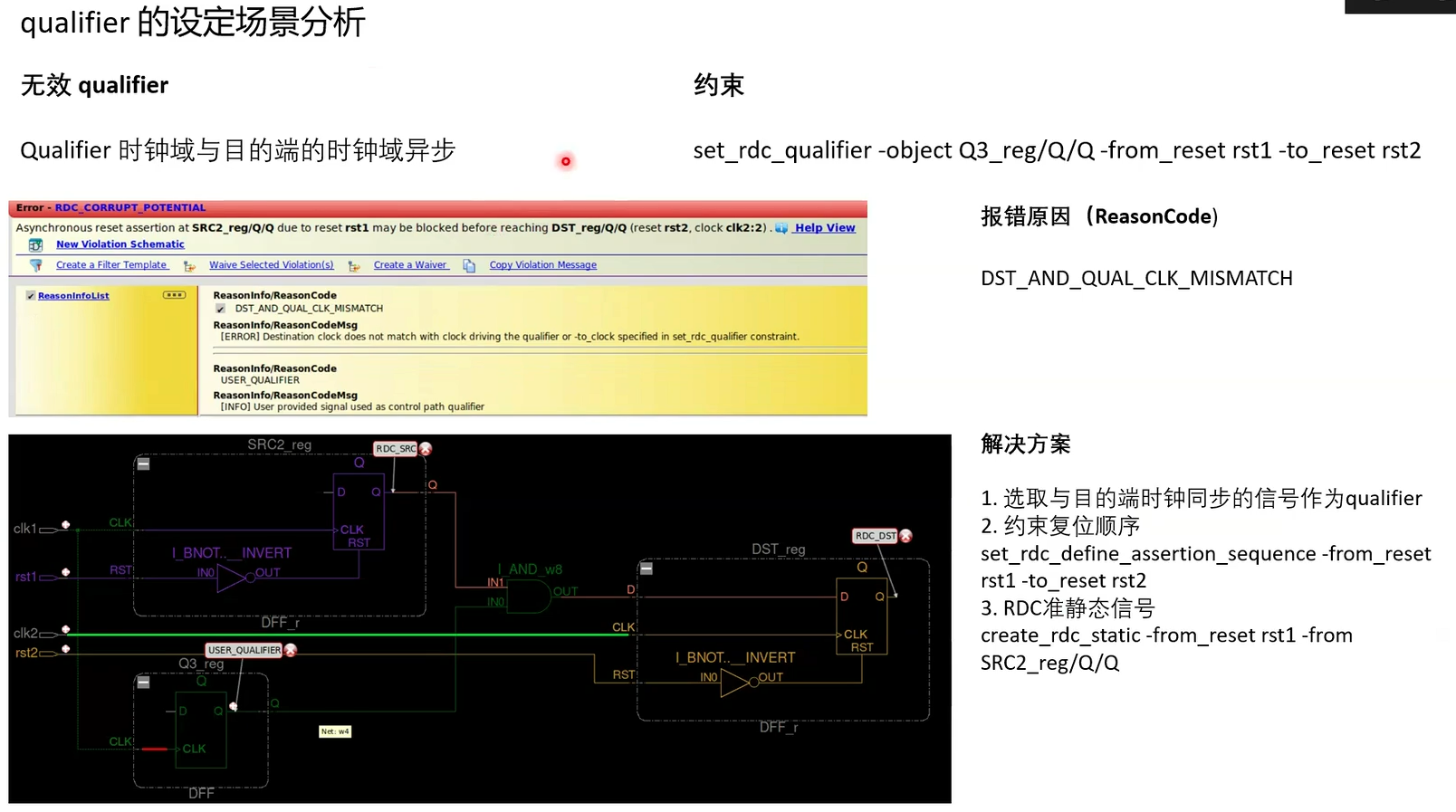This screenshot has width=1456, height=812.
Task: Select the flip-flop cell inside SRC2_reg
Action: (x=359, y=511)
